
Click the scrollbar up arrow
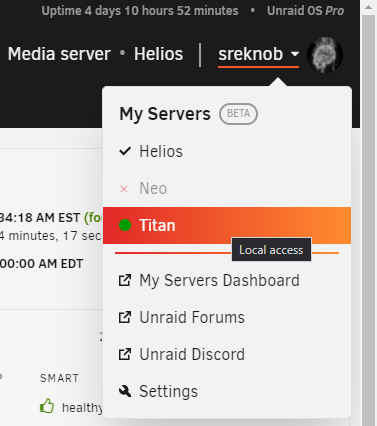pos(369,7)
